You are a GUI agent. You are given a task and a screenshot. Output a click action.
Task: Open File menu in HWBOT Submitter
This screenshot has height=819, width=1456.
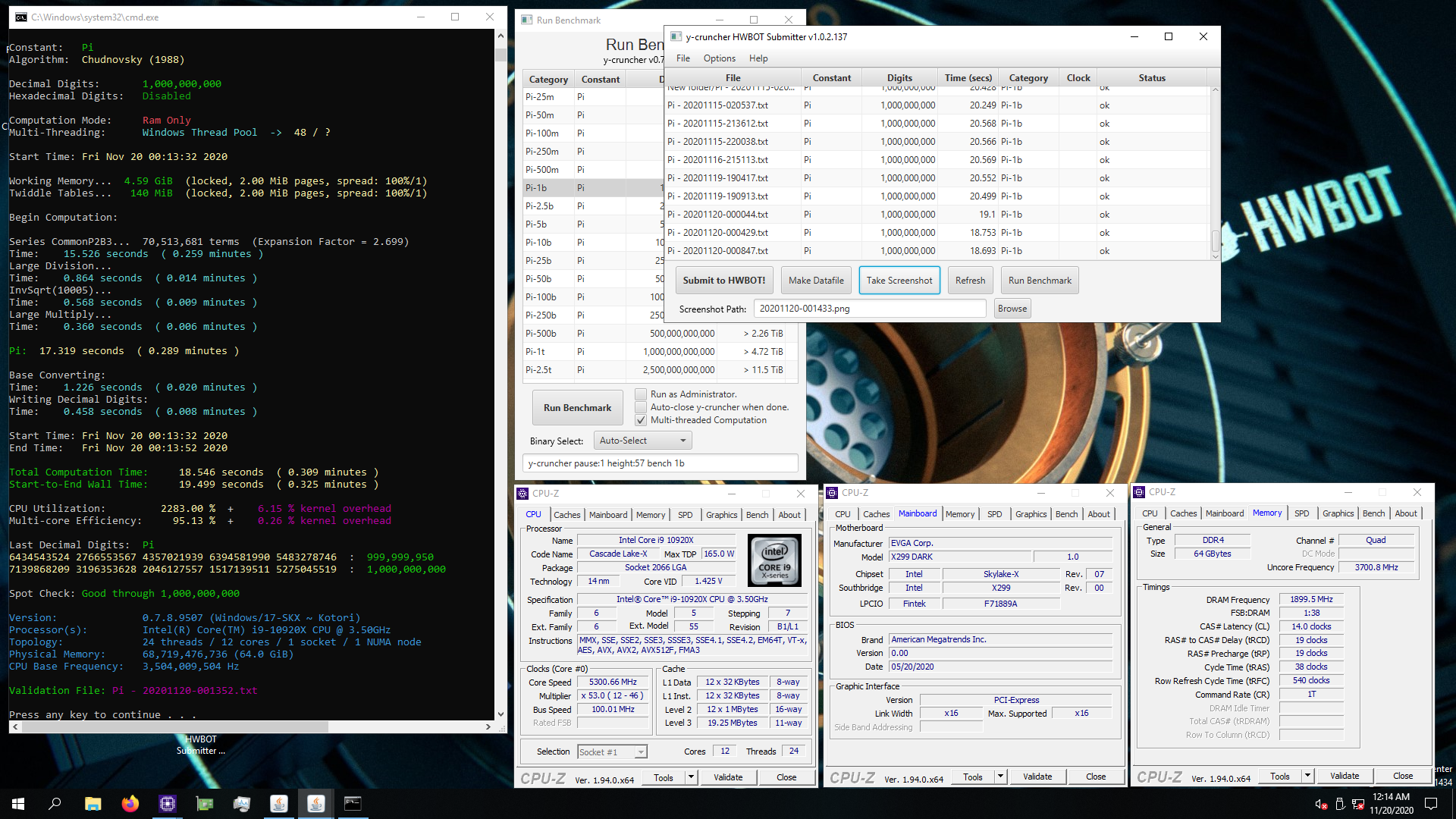(x=683, y=58)
